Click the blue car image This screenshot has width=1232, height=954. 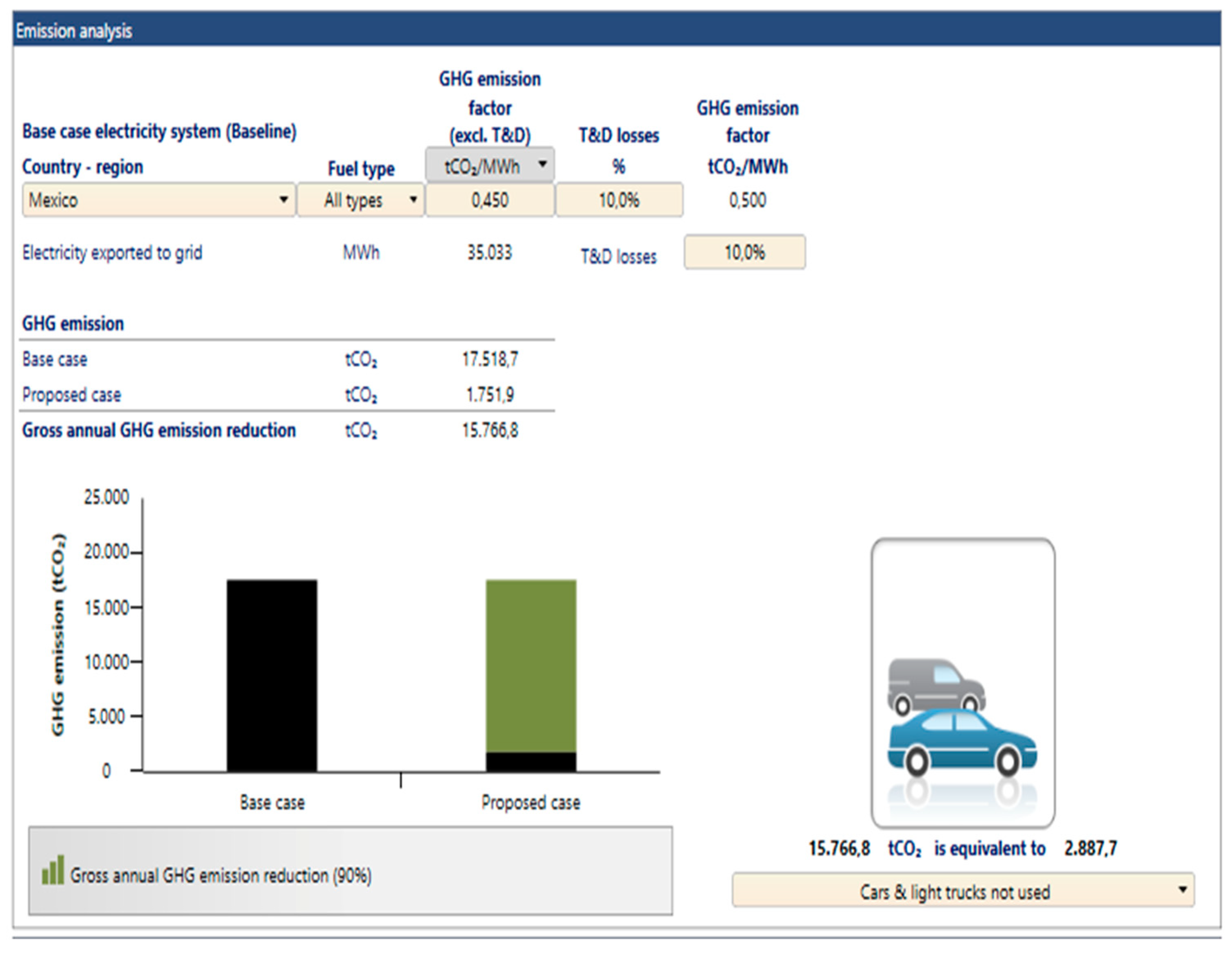point(962,742)
